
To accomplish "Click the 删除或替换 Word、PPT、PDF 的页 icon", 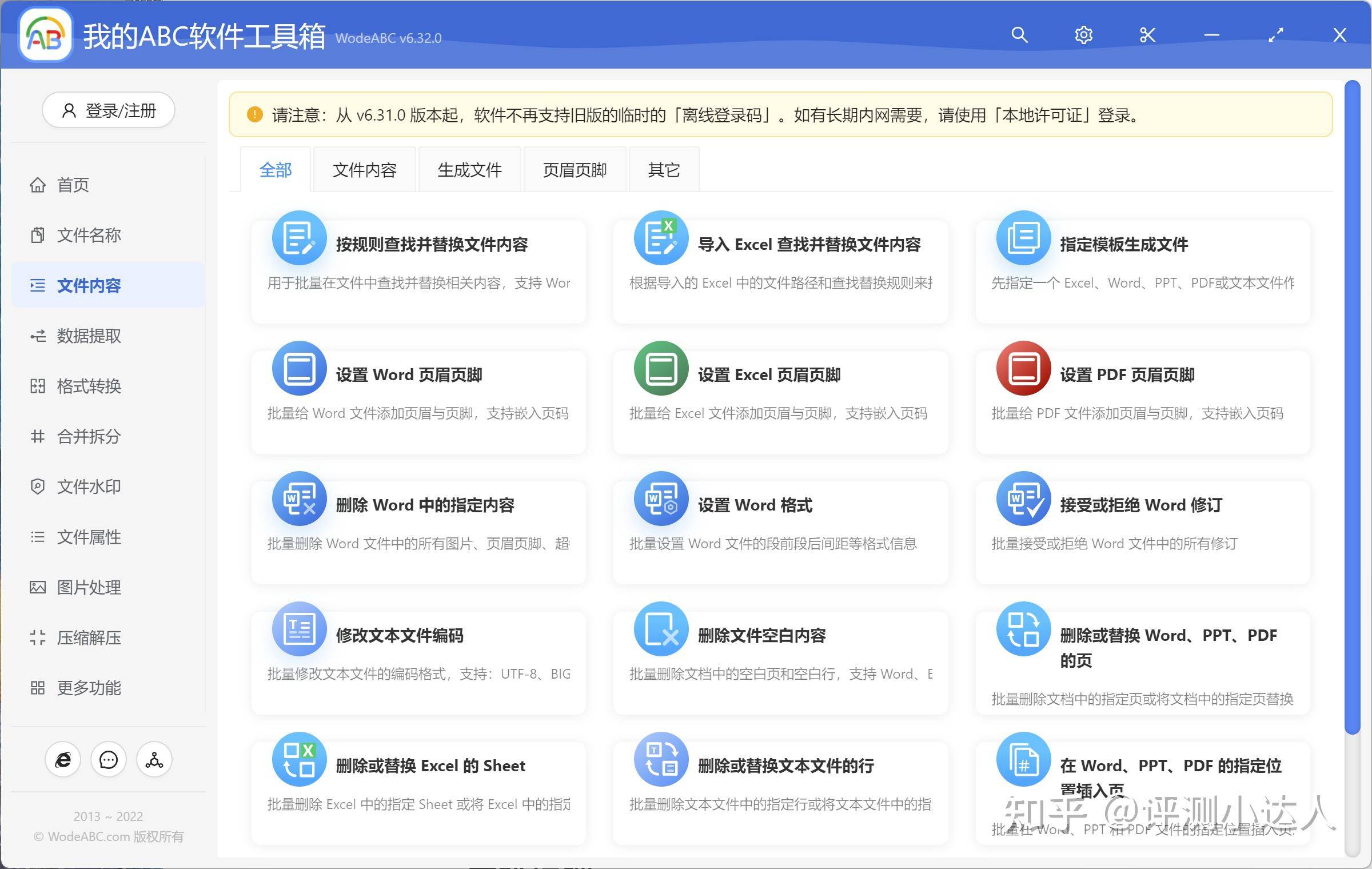I will [x=1024, y=629].
